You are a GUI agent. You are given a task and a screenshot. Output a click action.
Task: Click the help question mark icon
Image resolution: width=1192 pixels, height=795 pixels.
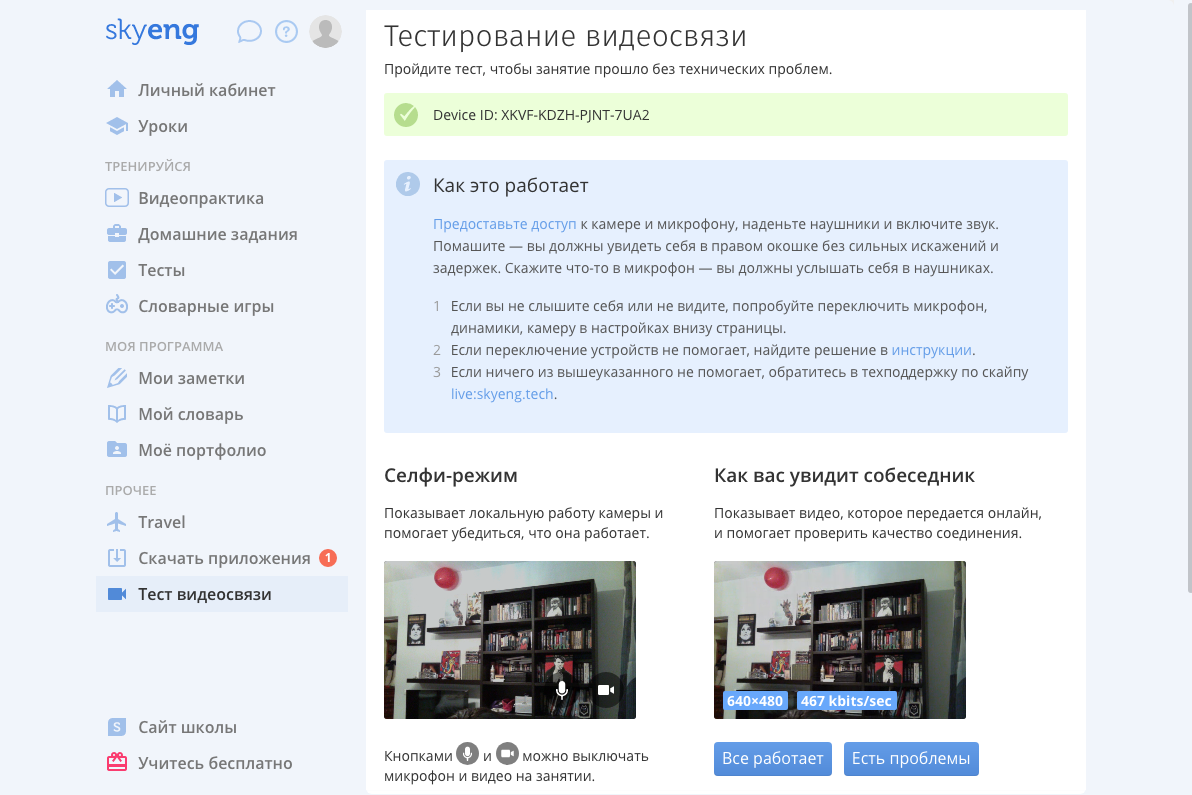[287, 31]
